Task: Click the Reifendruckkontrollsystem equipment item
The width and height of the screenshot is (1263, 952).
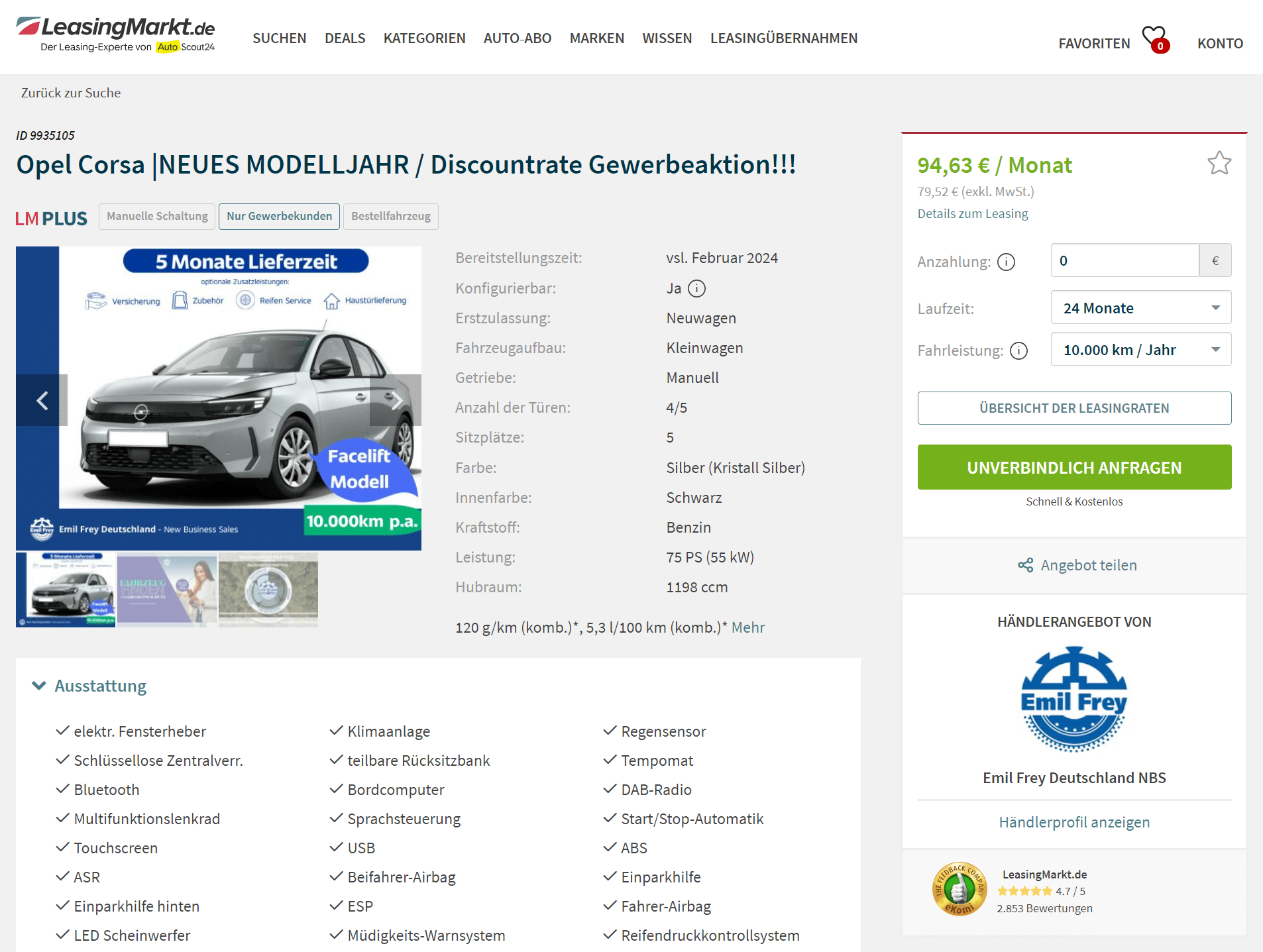Action: tap(710, 935)
